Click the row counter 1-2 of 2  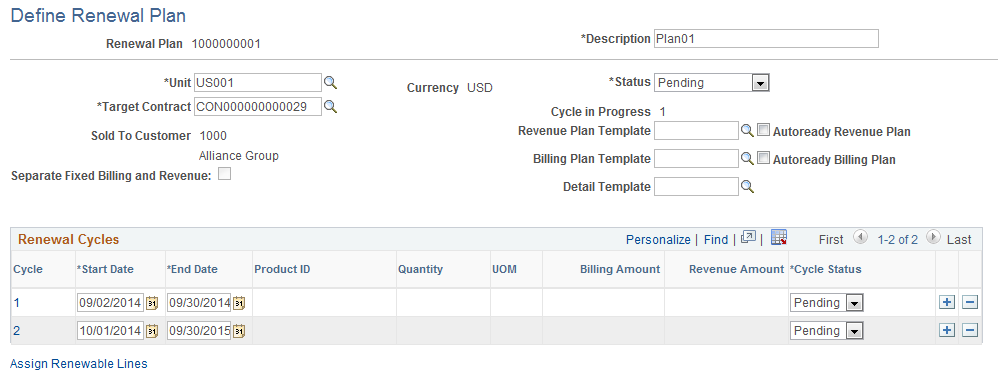[x=897, y=240]
